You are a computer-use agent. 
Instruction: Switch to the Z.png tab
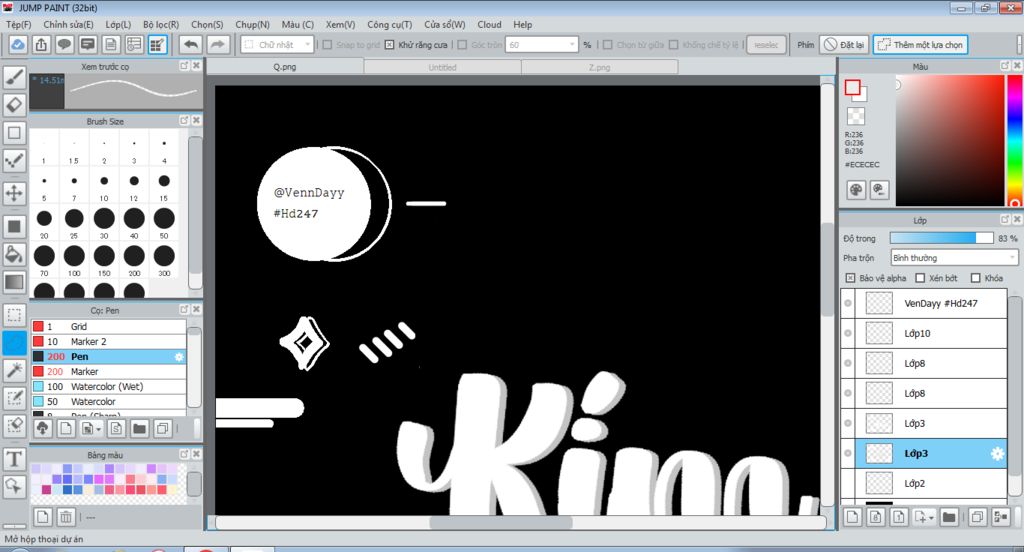[600, 67]
